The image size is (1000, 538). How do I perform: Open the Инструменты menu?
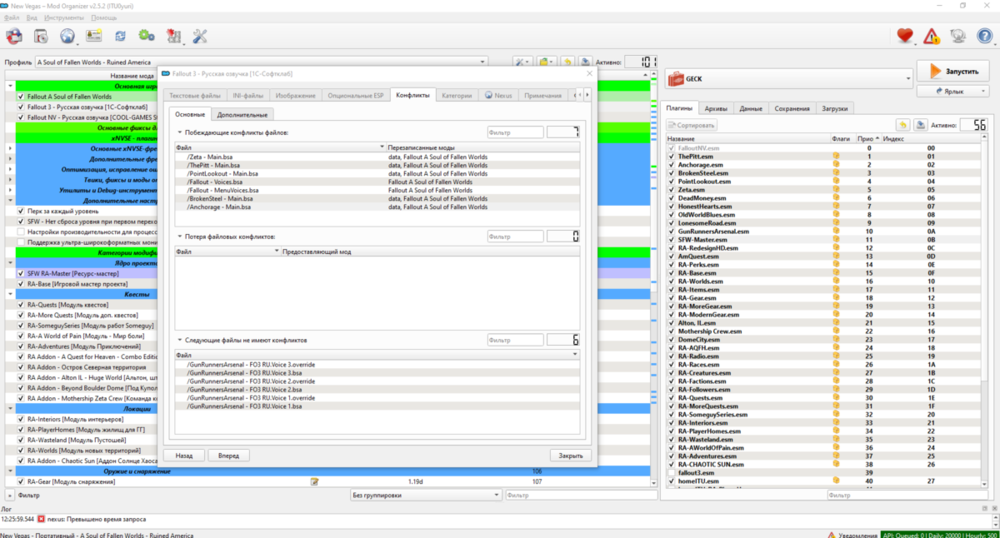[x=64, y=18]
